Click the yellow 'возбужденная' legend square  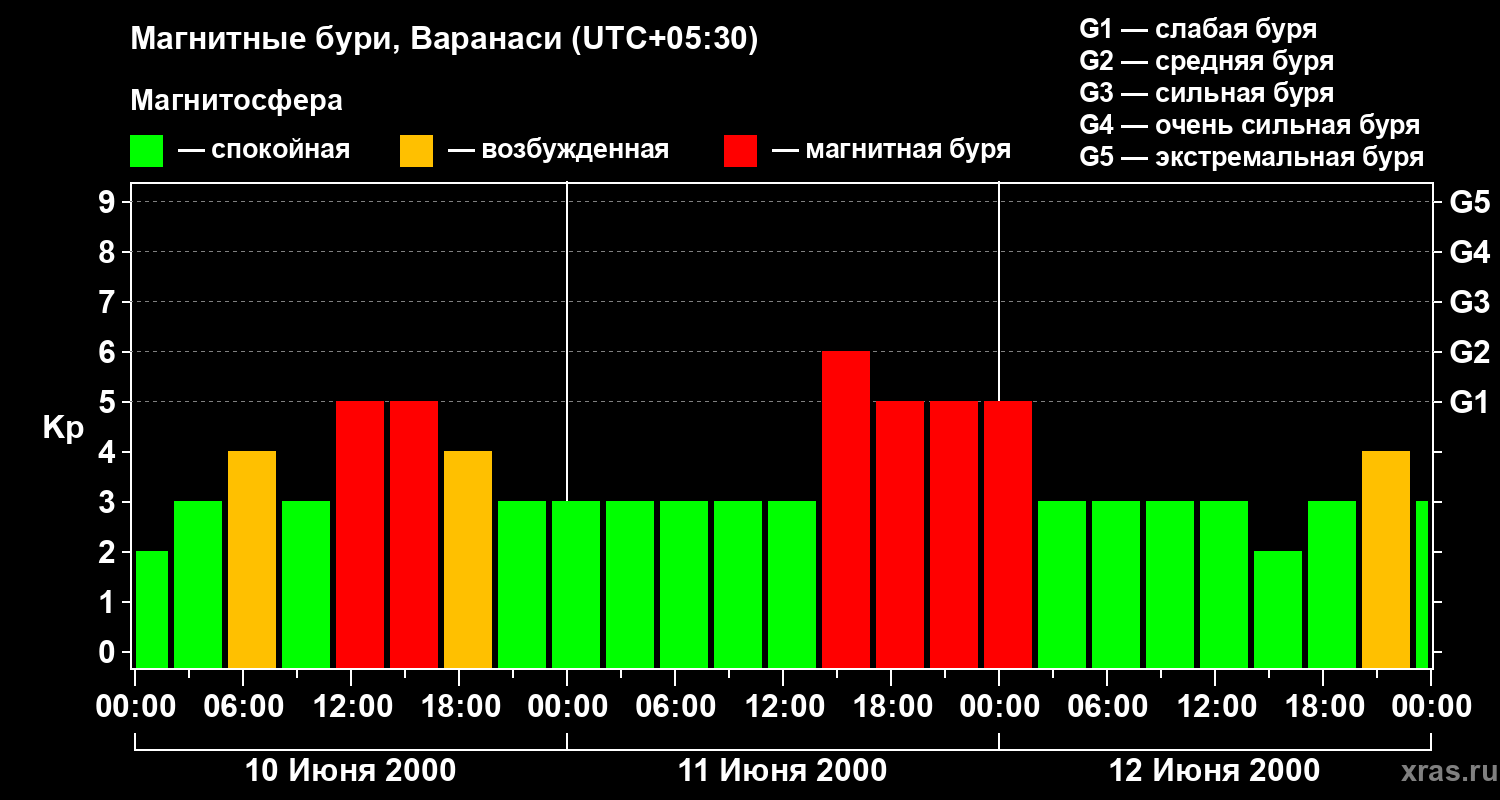[417, 151]
